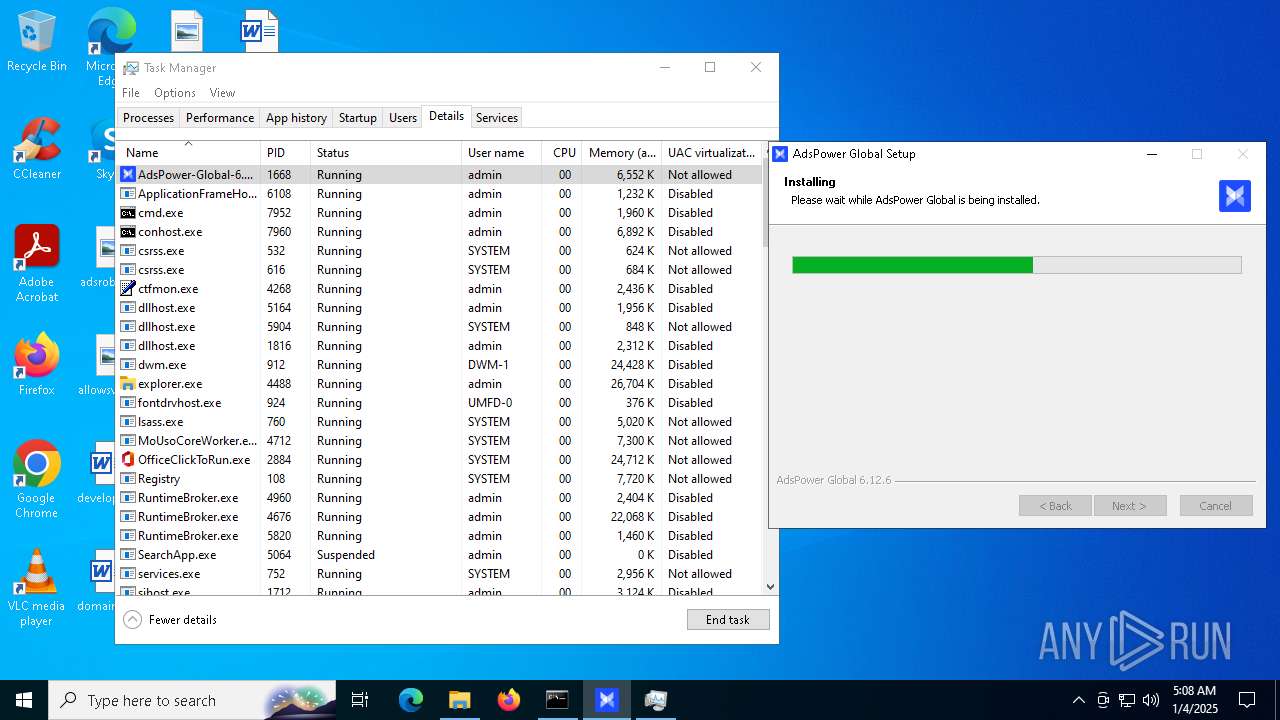
Task: Select the Registry process row
Action: (x=440, y=479)
